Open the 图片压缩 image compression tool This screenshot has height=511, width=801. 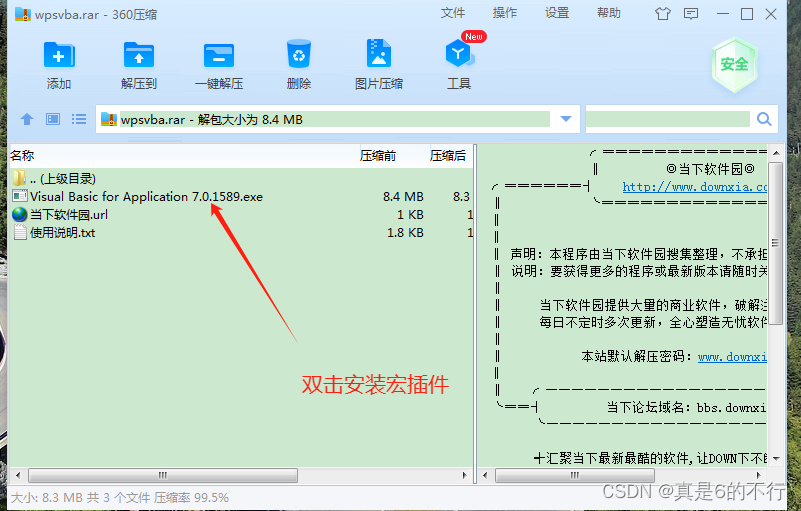click(379, 54)
